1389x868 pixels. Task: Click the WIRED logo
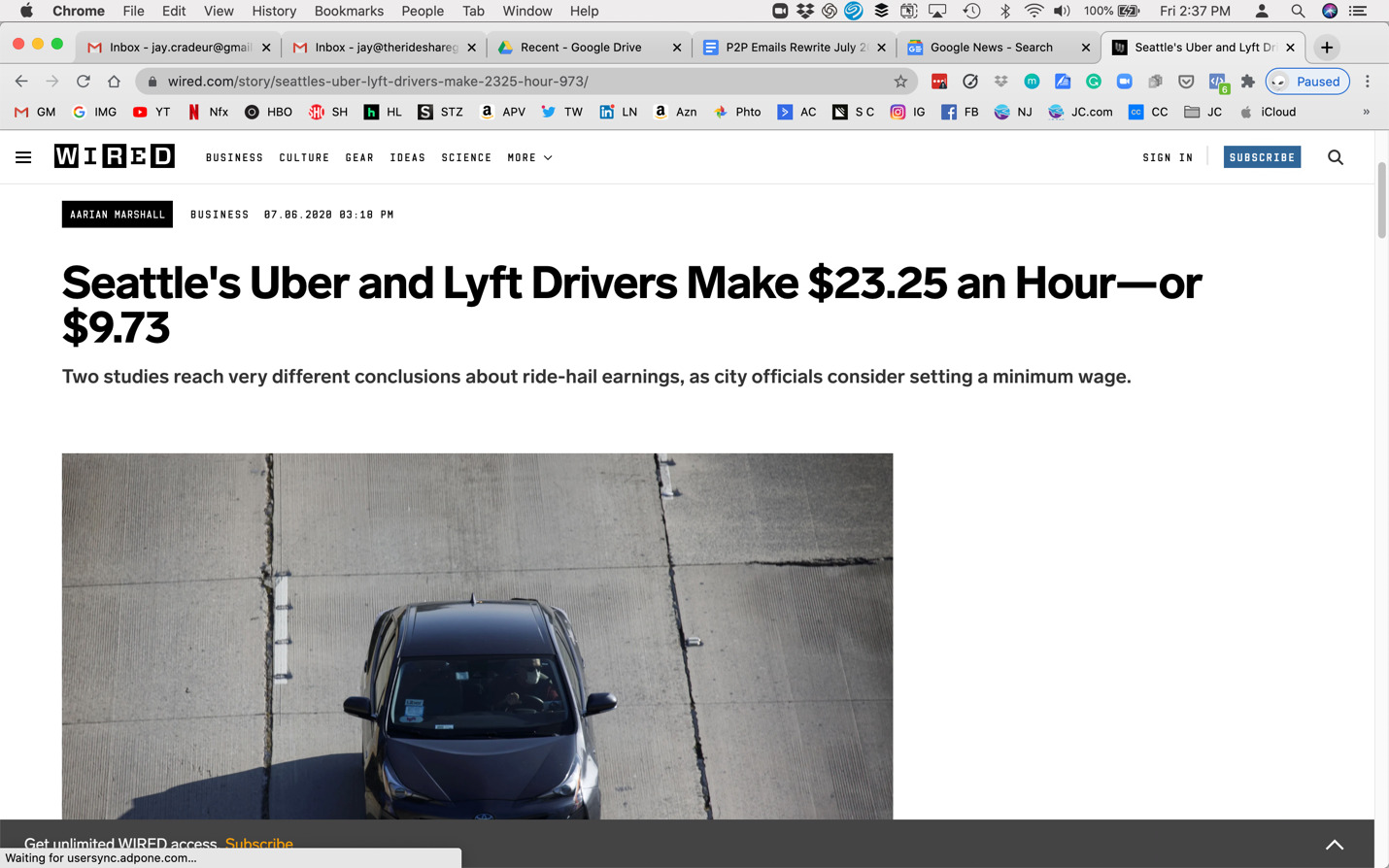click(115, 156)
